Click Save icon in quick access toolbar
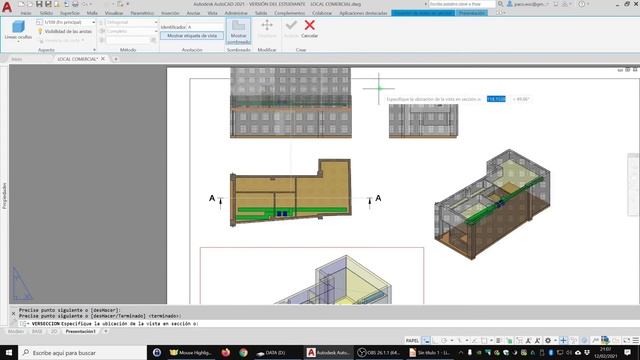Image resolution: width=640 pixels, height=360 pixels. [39, 4]
